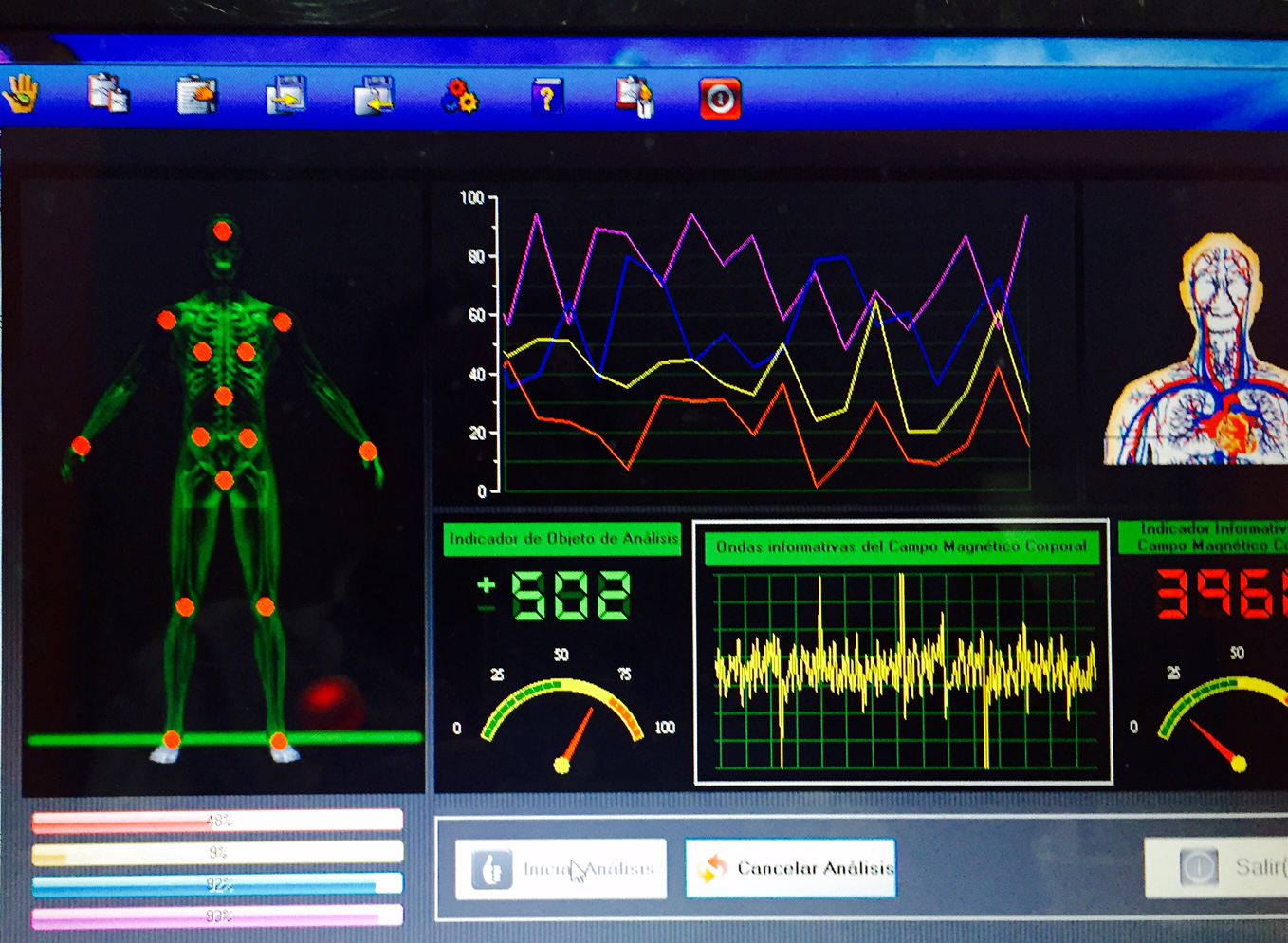Image resolution: width=1288 pixels, height=943 pixels.
Task: Open settings via the colored gears icon
Action: click(x=460, y=96)
